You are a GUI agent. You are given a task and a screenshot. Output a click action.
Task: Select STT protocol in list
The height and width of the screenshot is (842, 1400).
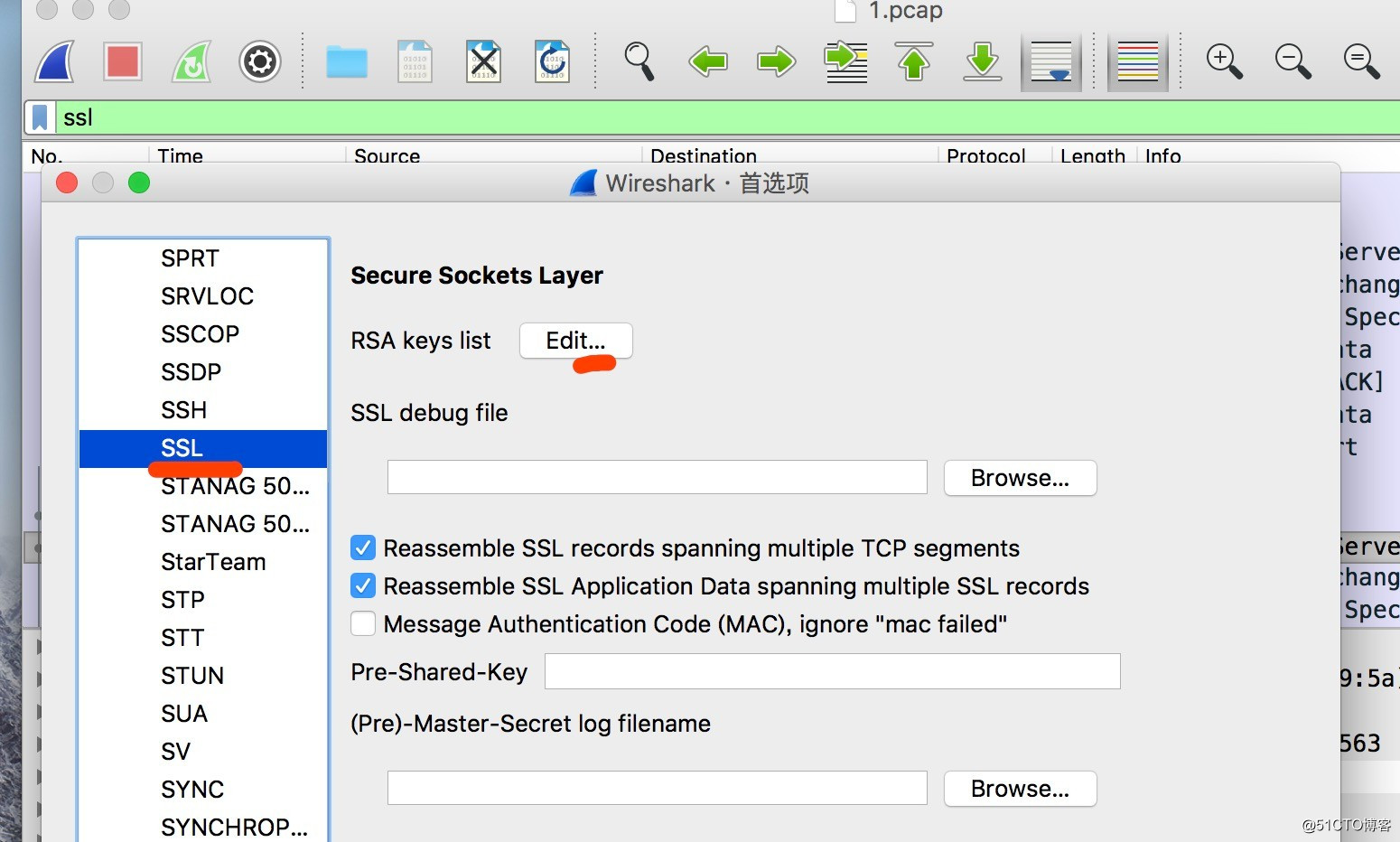203,638
